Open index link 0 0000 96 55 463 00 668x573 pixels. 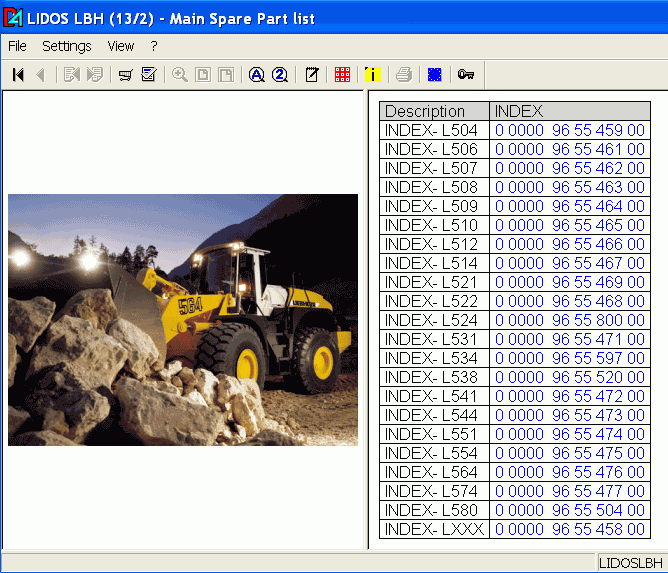[570, 187]
